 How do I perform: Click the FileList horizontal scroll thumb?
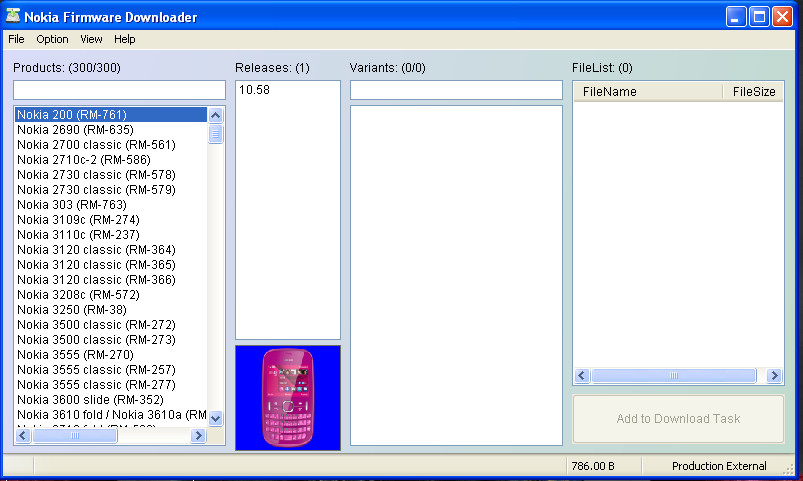[673, 375]
